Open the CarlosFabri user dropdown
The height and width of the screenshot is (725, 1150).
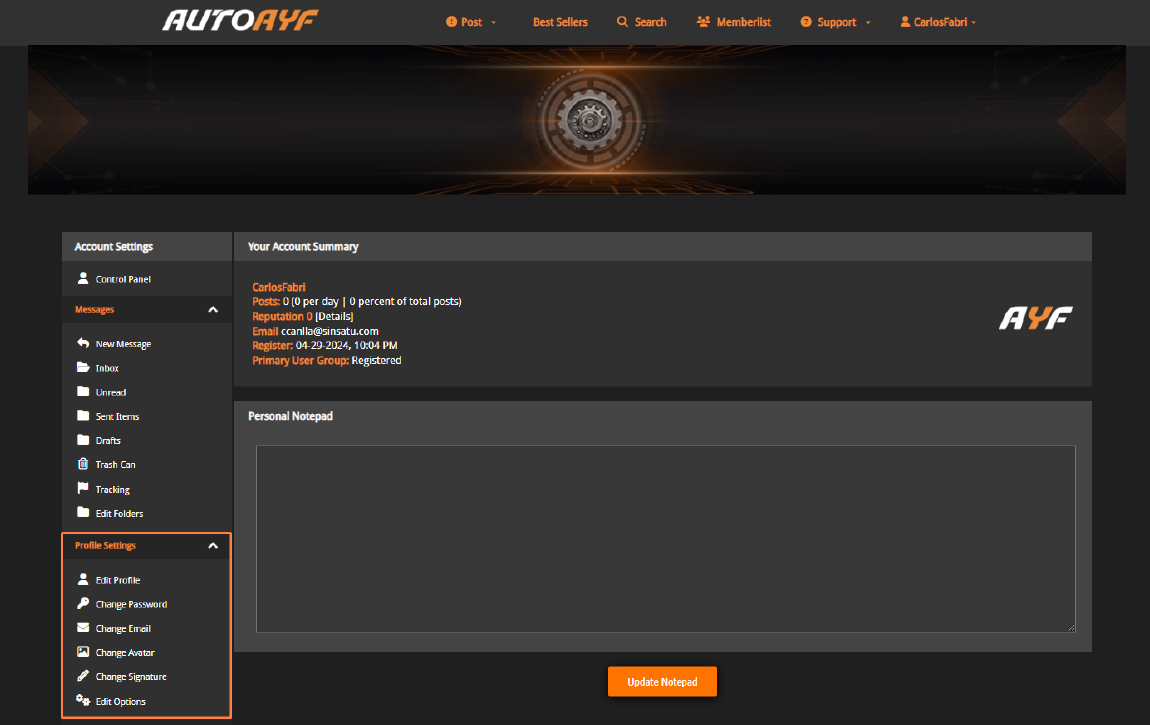coord(938,22)
